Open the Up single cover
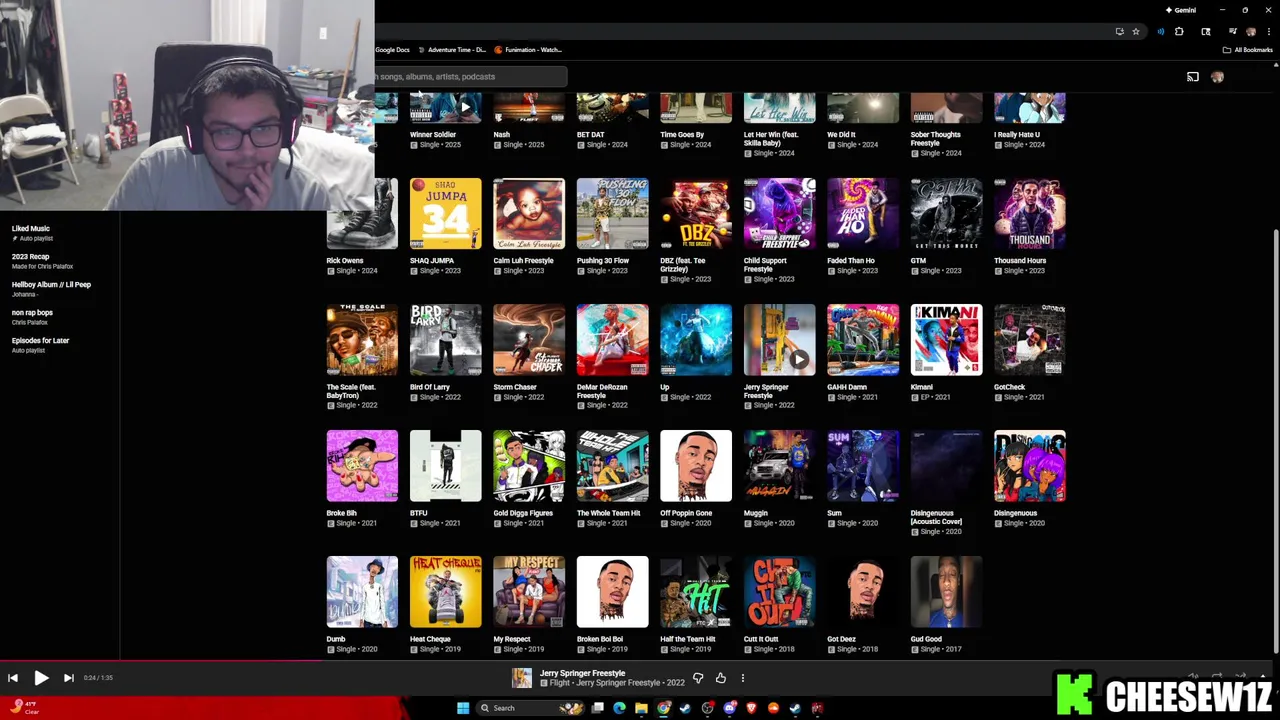This screenshot has width=1280, height=720. point(696,340)
